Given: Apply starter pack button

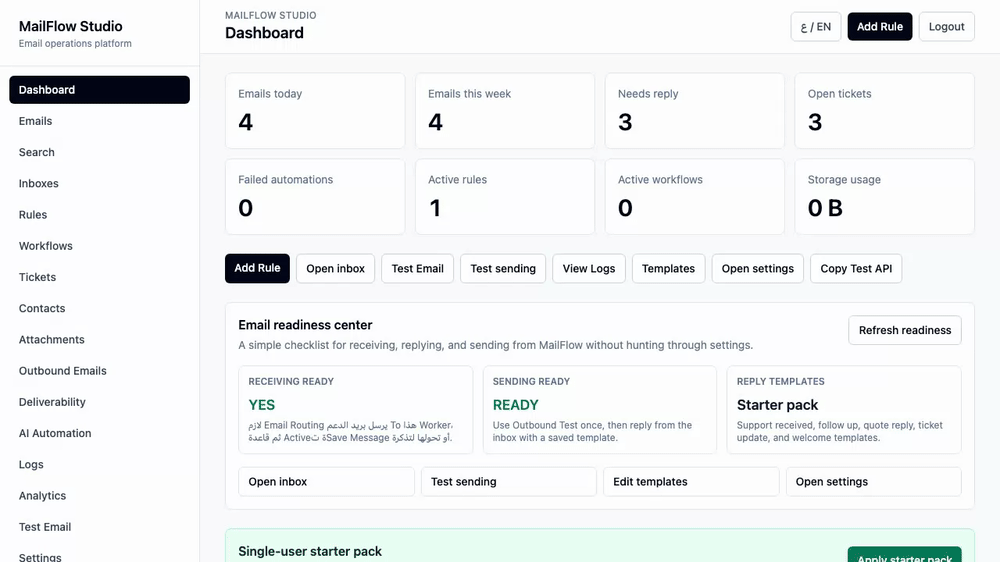Looking at the screenshot, I should click(x=904, y=556).
